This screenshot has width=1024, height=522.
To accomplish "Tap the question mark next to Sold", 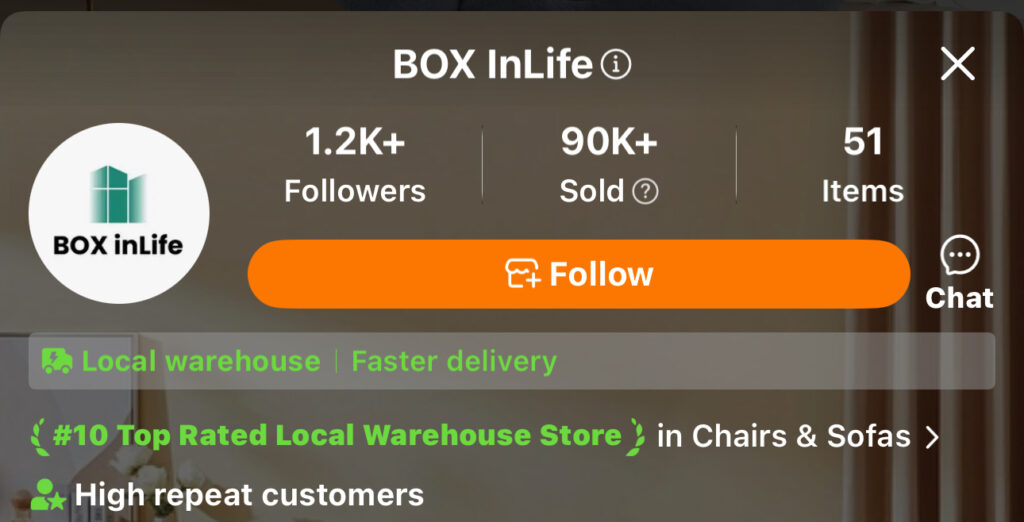I will click(x=645, y=192).
